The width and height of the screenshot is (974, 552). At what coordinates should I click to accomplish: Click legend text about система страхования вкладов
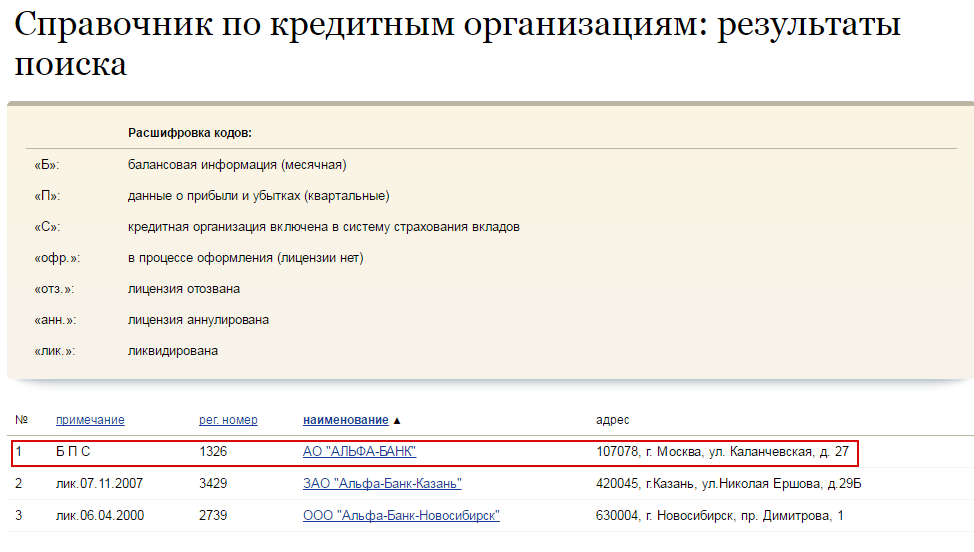point(324,227)
